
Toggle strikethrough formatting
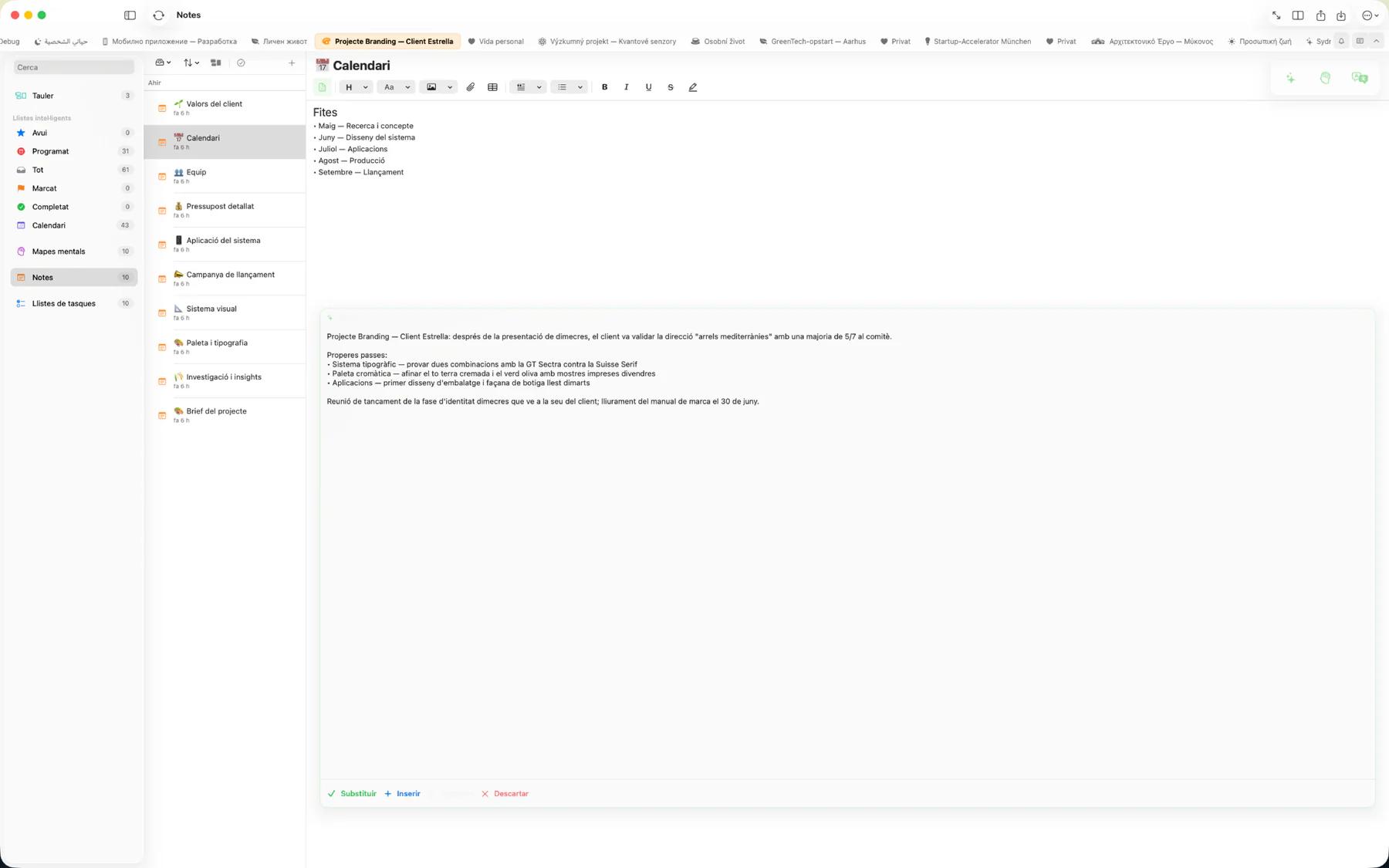671,87
